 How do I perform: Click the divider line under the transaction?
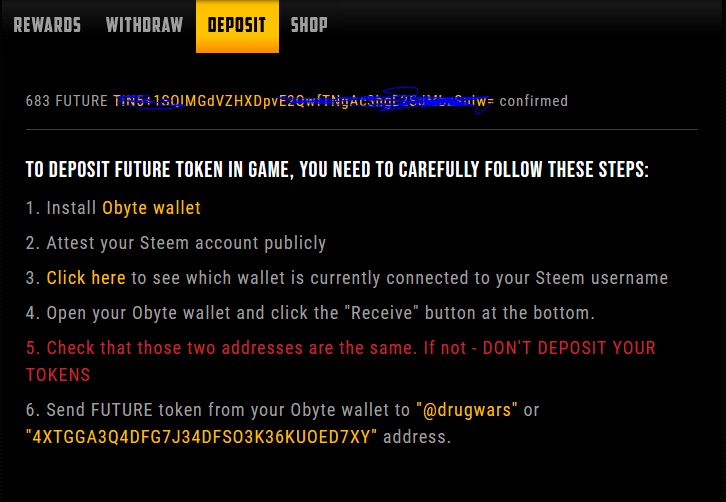[x=362, y=130]
